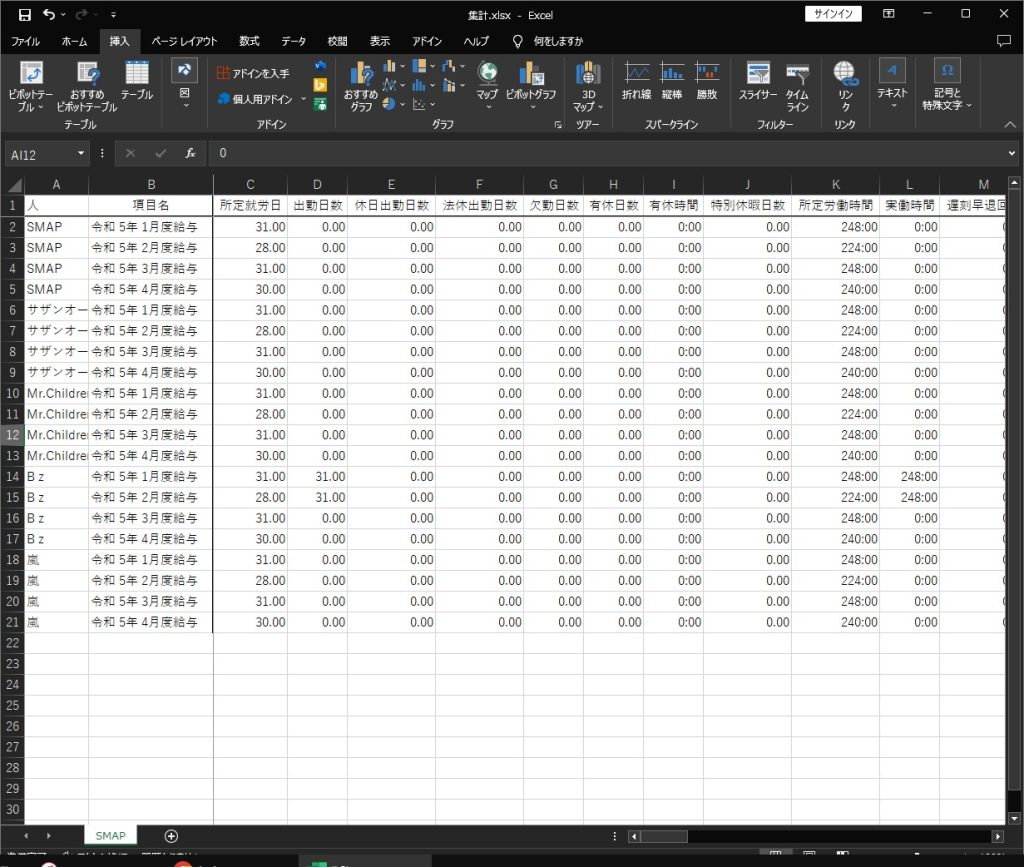Screen dimensions: 1024x867
Task: Click cell L14 showing 248:00
Action: (909, 477)
